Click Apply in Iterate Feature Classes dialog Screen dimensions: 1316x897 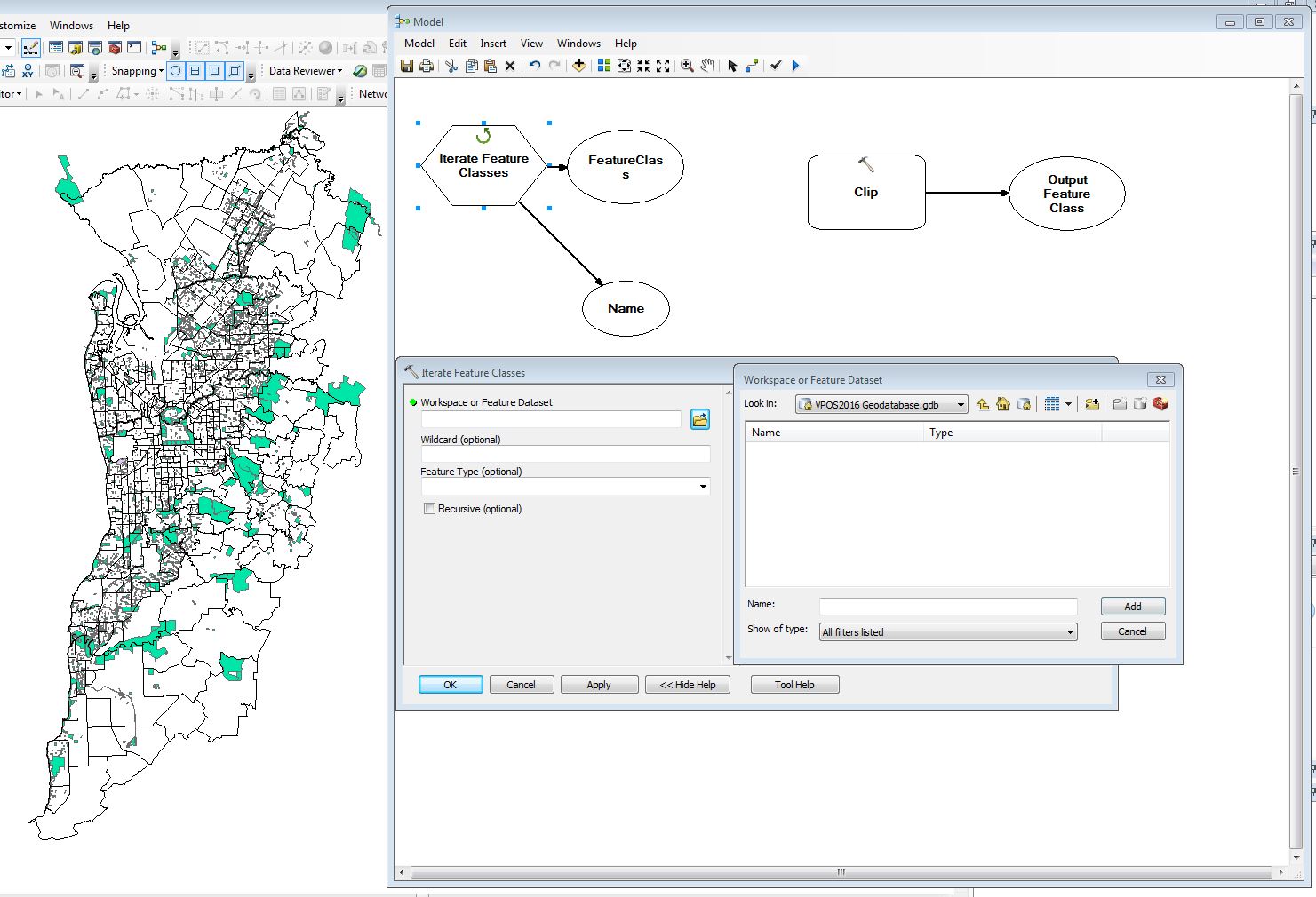tap(599, 684)
